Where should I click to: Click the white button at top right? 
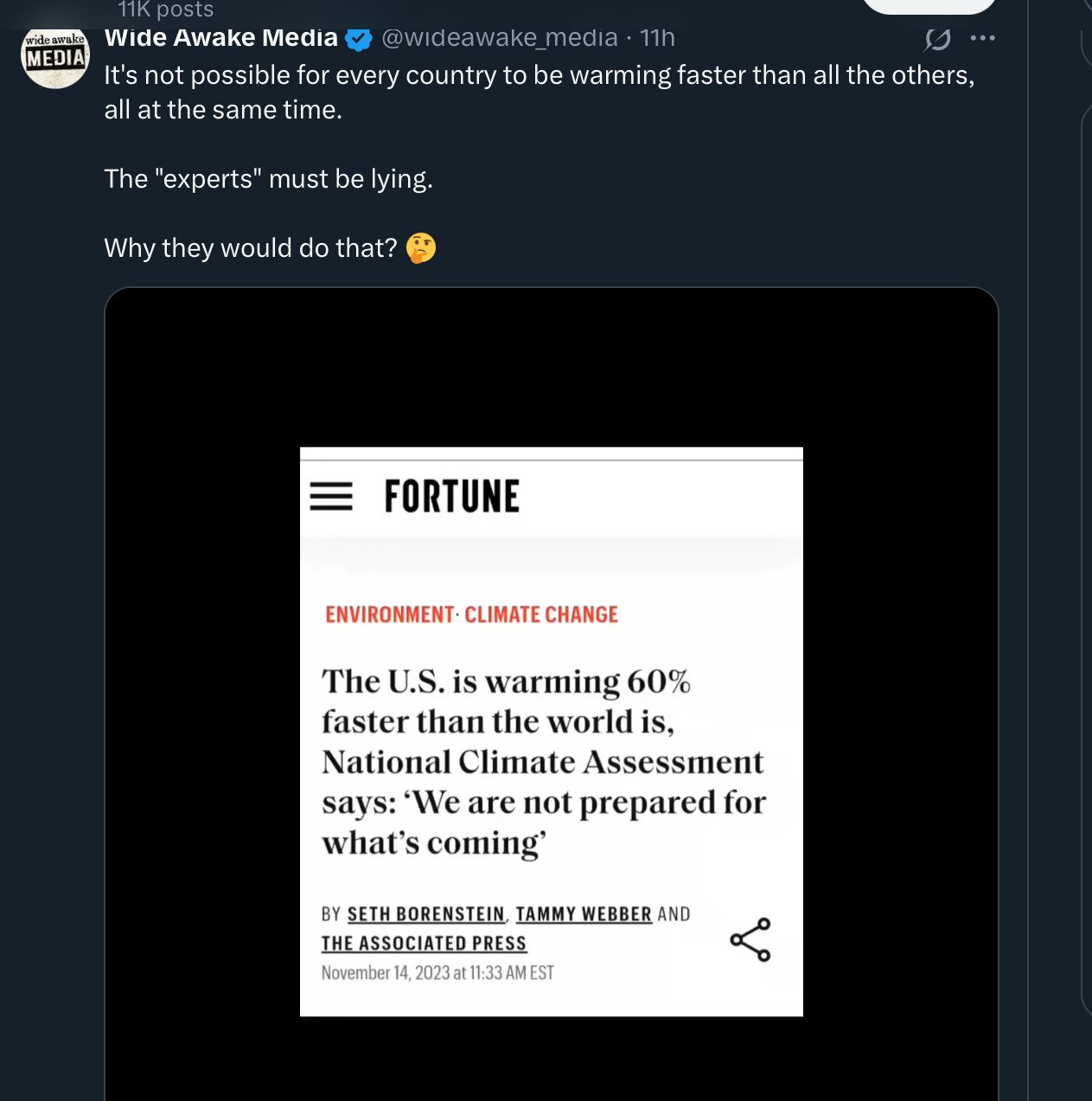[x=929, y=5]
